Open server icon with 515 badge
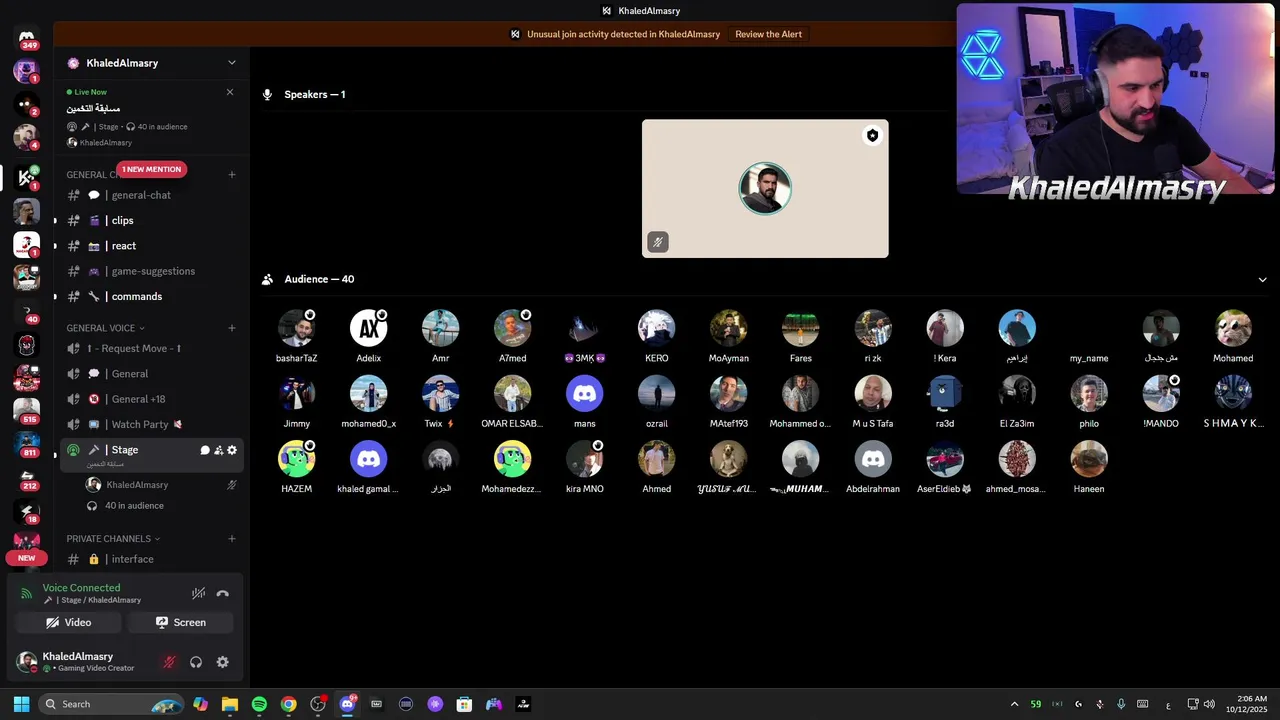Image resolution: width=1280 pixels, height=720 pixels. (27, 410)
